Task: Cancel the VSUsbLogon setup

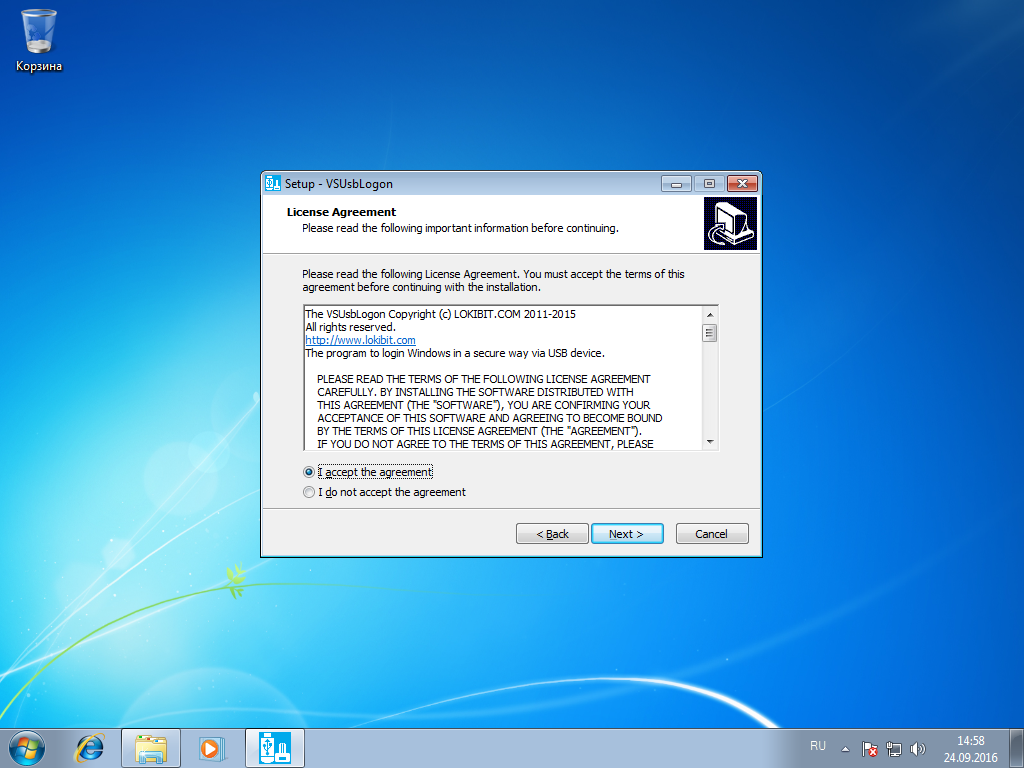Action: click(712, 534)
